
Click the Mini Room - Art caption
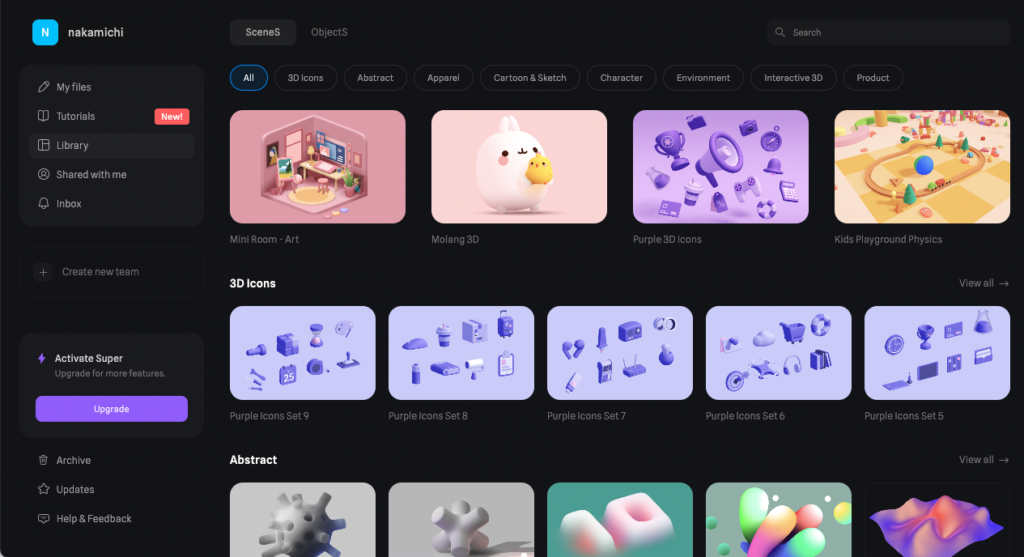click(264, 240)
